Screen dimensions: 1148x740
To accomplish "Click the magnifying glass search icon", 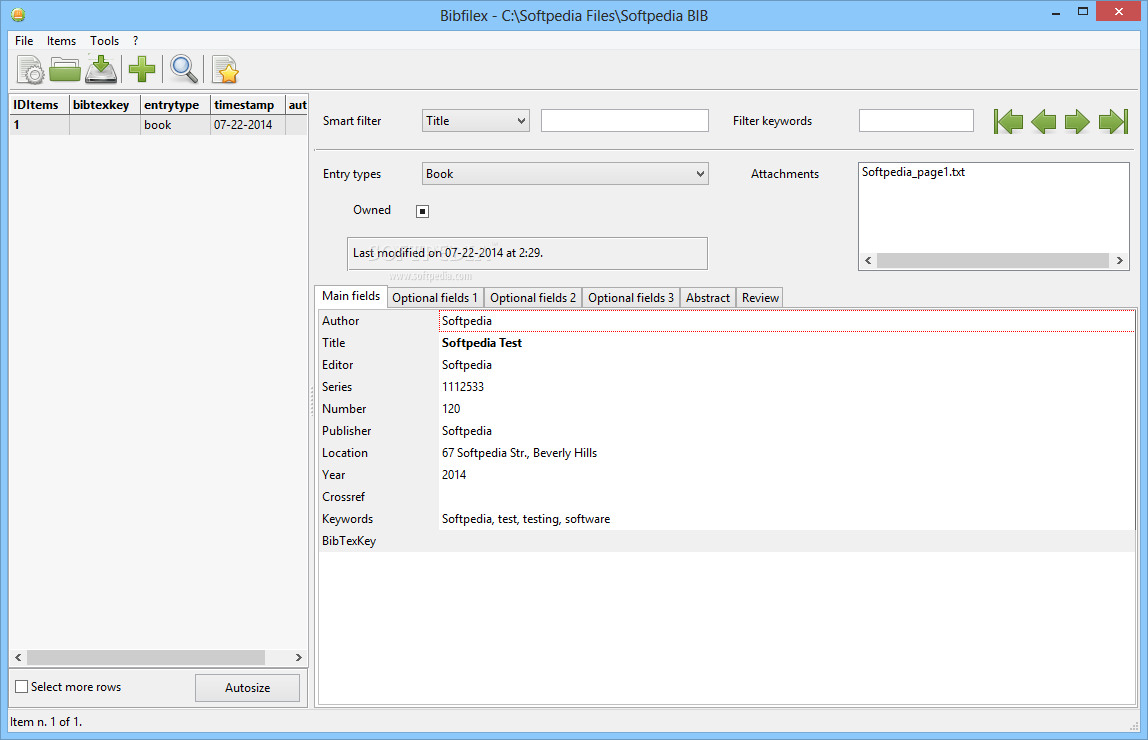I will tap(183, 70).
